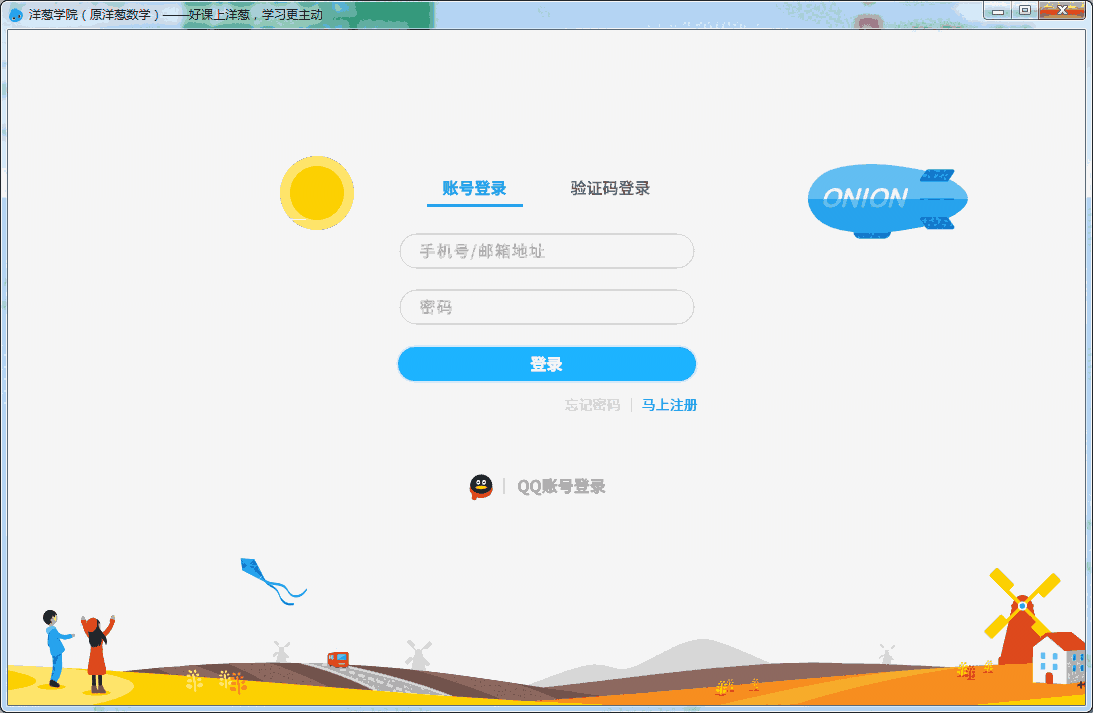Click the QQ账号登录 text label
Image resolution: width=1093 pixels, height=713 pixels.
[560, 486]
